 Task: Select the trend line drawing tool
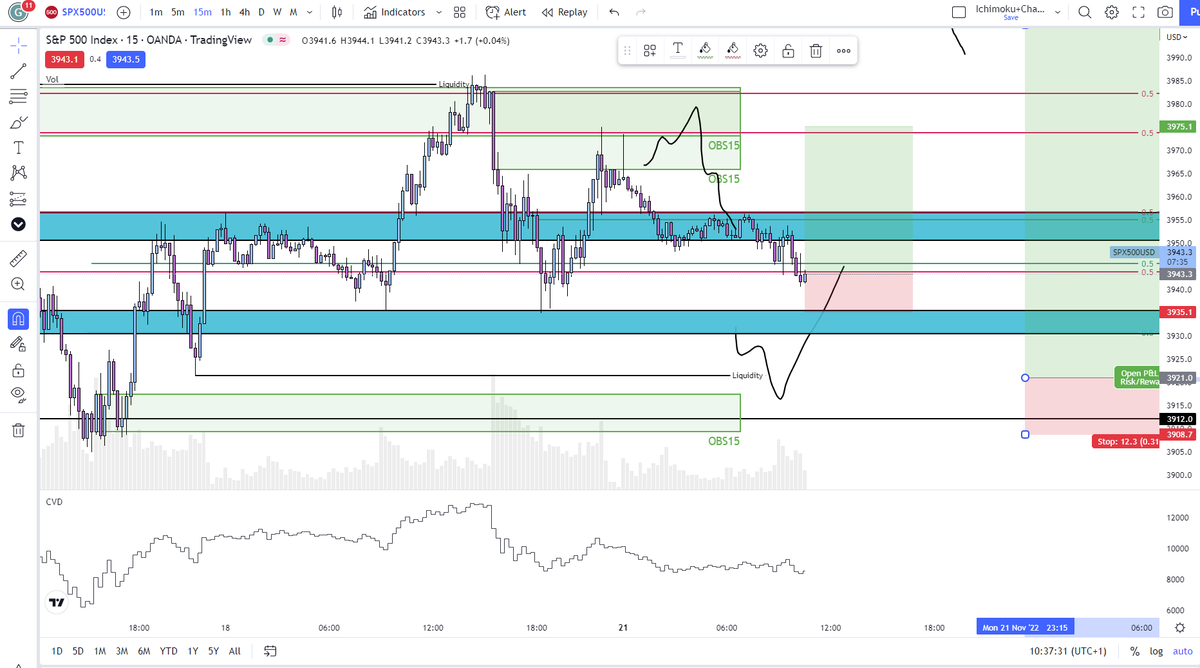click(x=18, y=71)
